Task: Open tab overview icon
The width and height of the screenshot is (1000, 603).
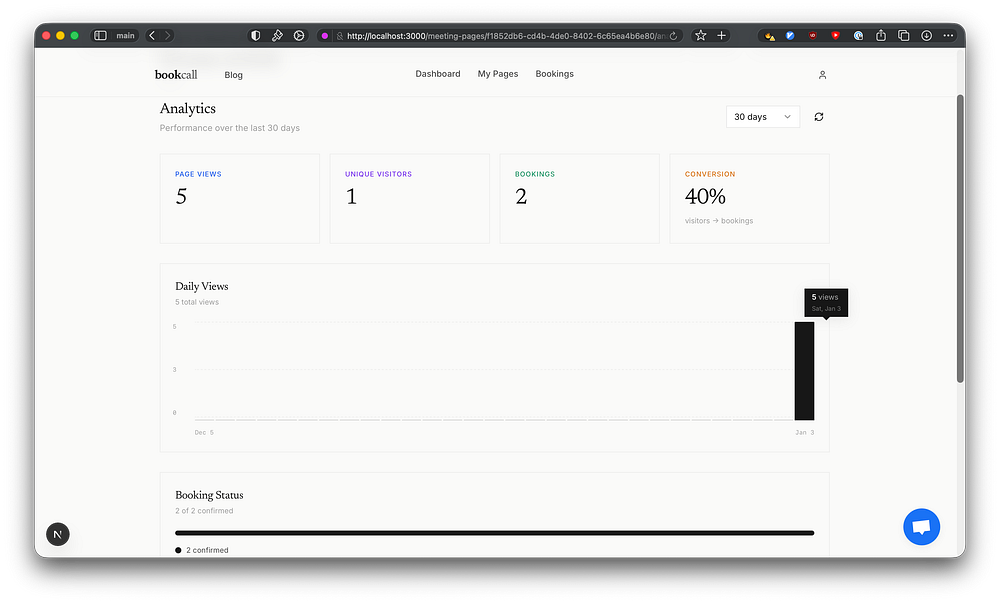Action: 904,36
